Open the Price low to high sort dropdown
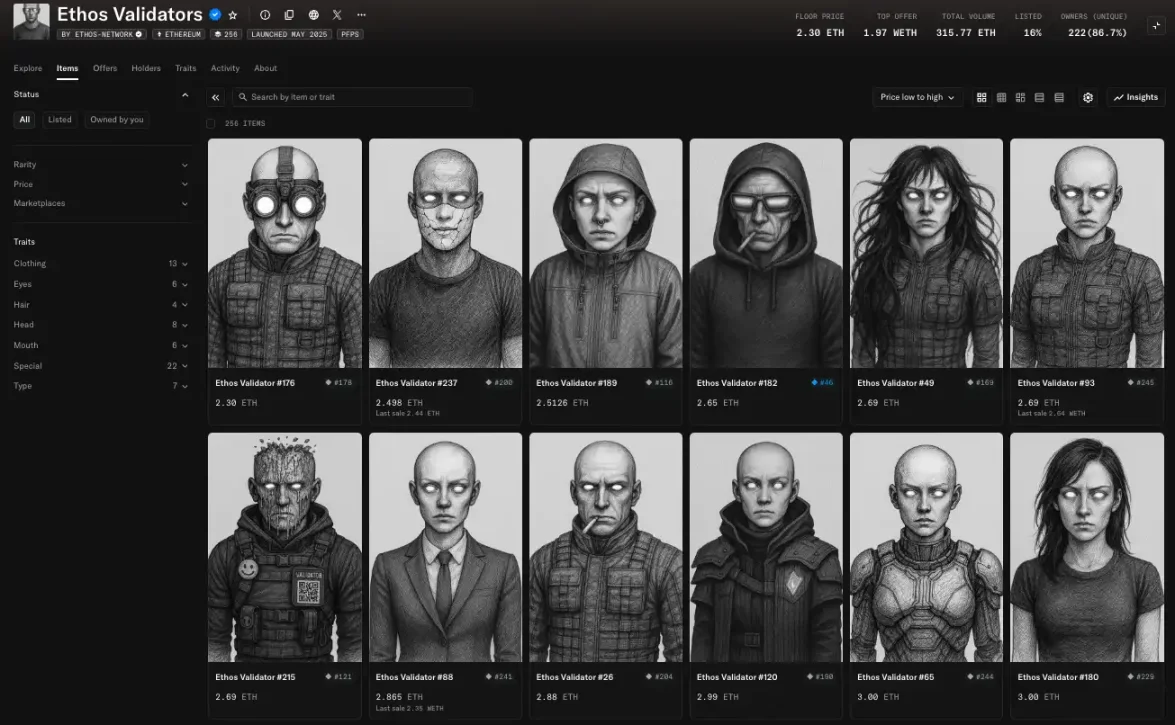The height and width of the screenshot is (725, 1175). [917, 97]
